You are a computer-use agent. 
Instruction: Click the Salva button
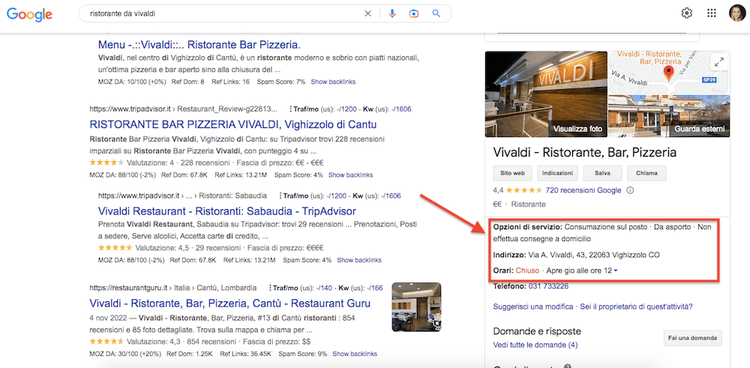click(603, 173)
